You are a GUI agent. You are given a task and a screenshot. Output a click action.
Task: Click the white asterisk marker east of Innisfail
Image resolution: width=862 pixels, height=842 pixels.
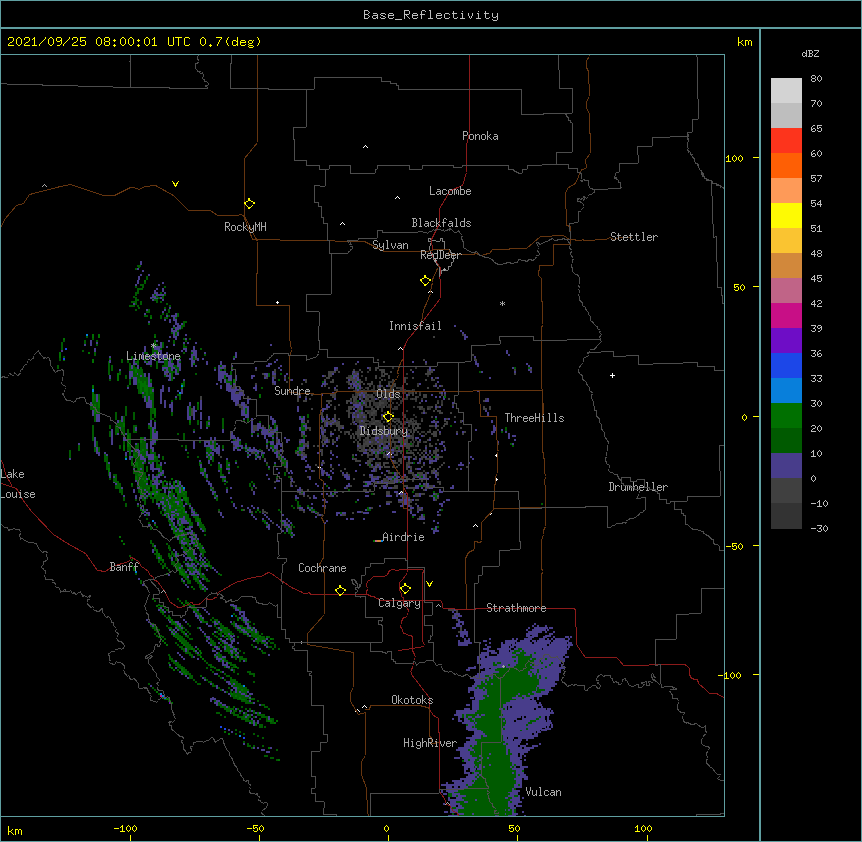502,303
